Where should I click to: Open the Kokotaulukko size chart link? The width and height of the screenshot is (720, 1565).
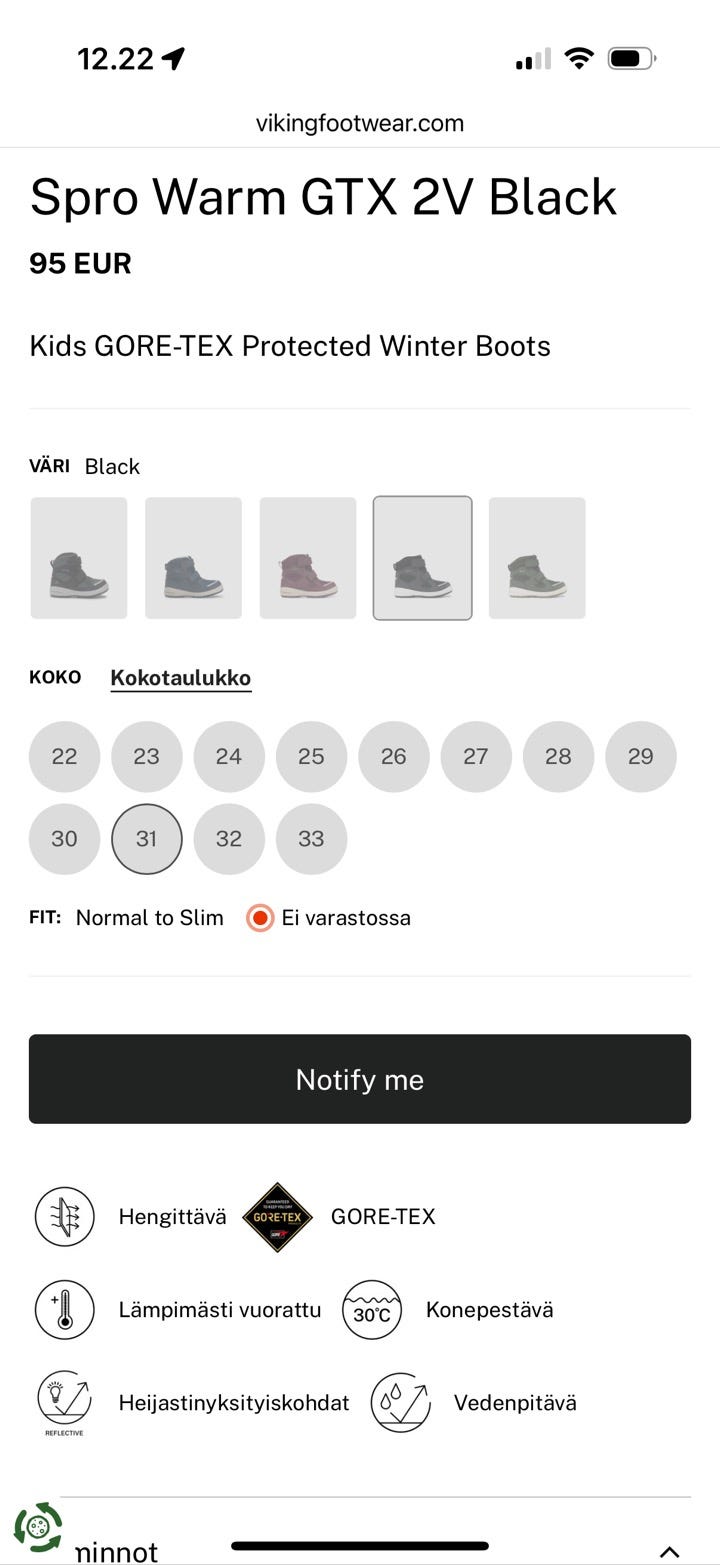pyautogui.click(x=180, y=678)
